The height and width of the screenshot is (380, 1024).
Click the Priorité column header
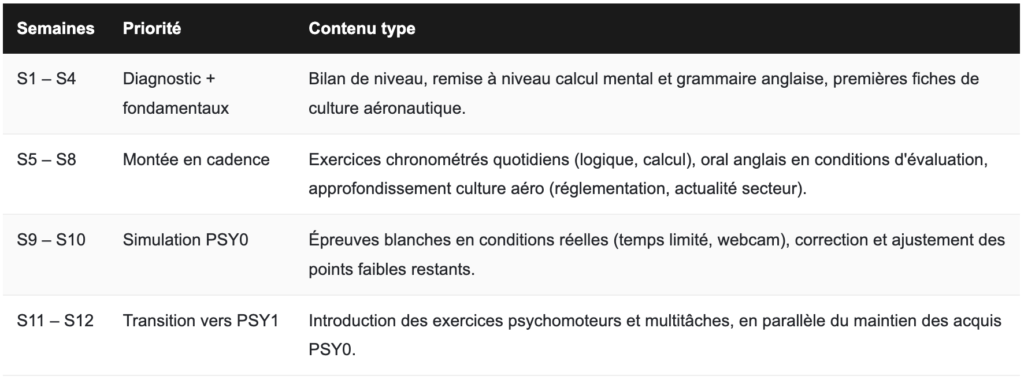[x=152, y=29]
